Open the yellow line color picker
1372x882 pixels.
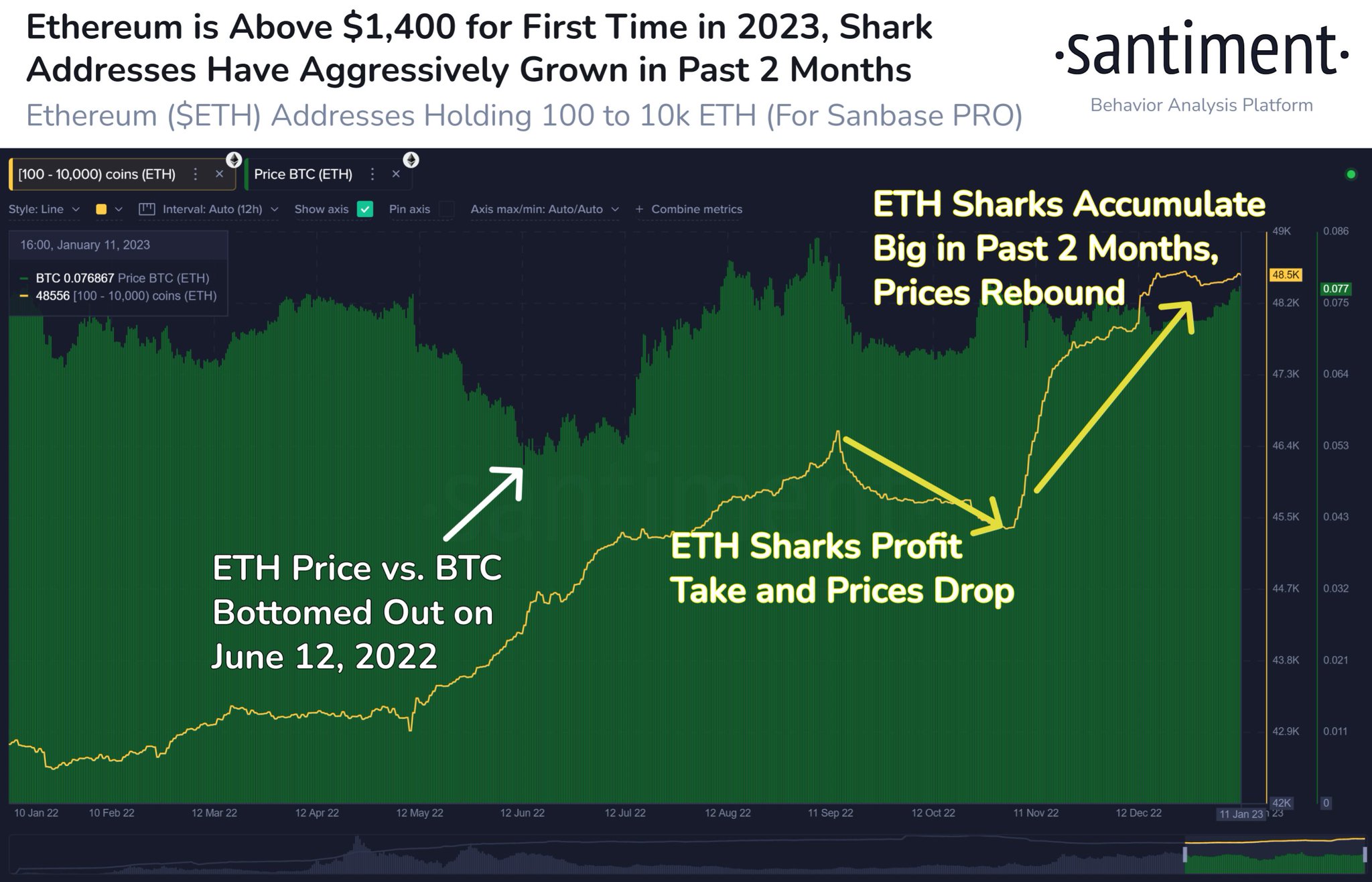(109, 209)
